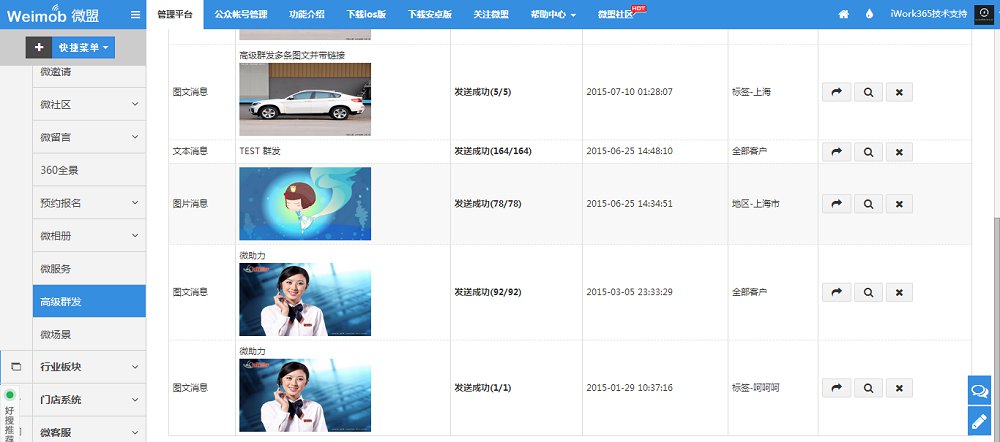The width and height of the screenshot is (1000, 442).
Task: Switch to the 公众帐号管理 tab
Action: point(241,15)
